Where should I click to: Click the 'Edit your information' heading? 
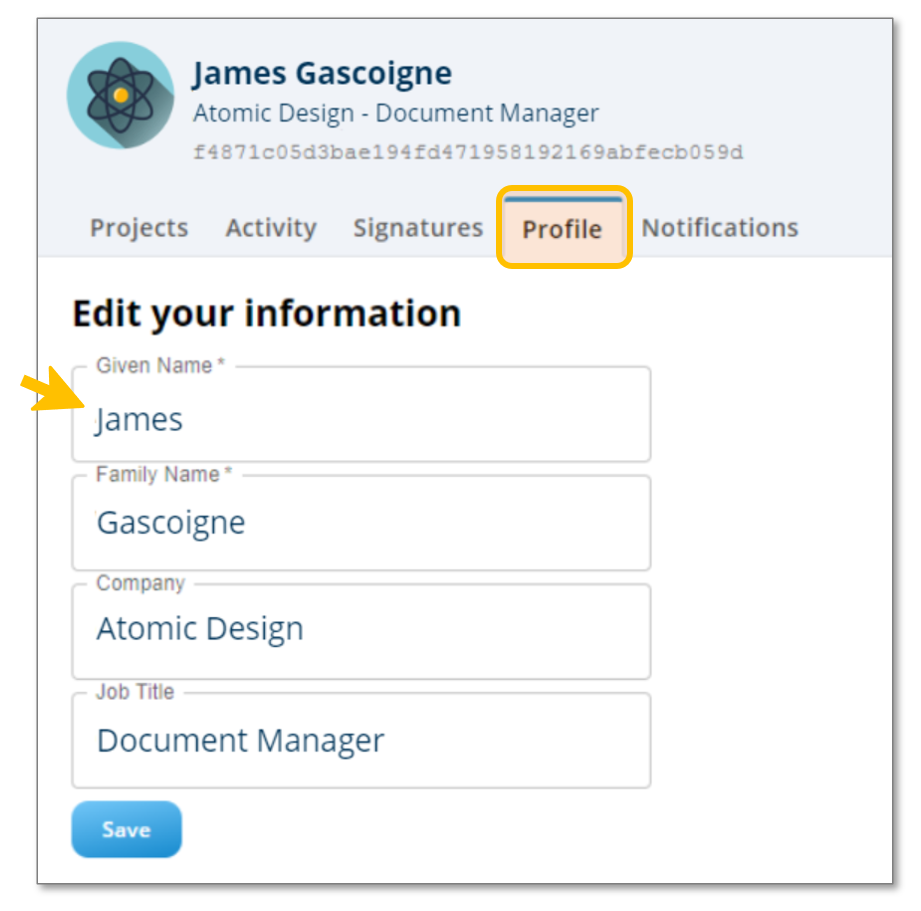267,313
